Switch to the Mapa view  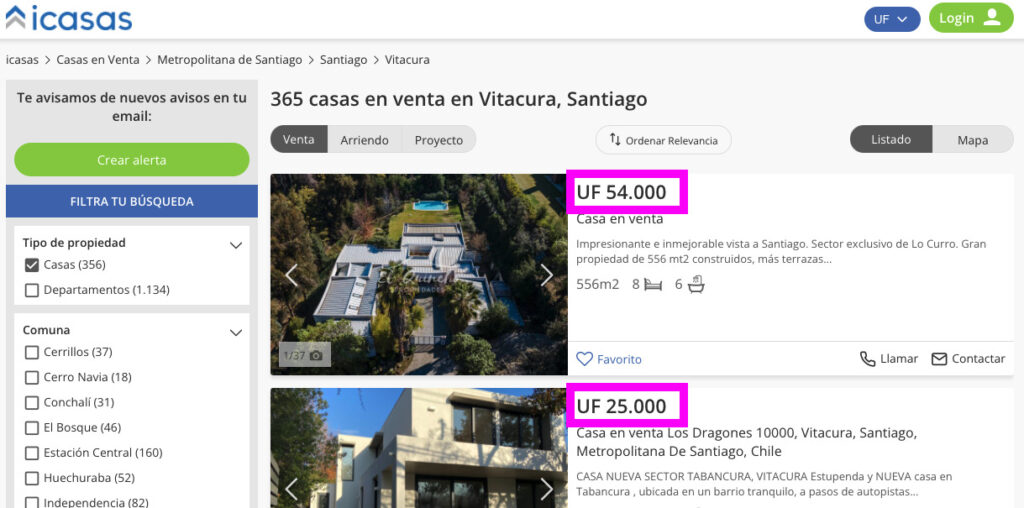tap(973, 140)
